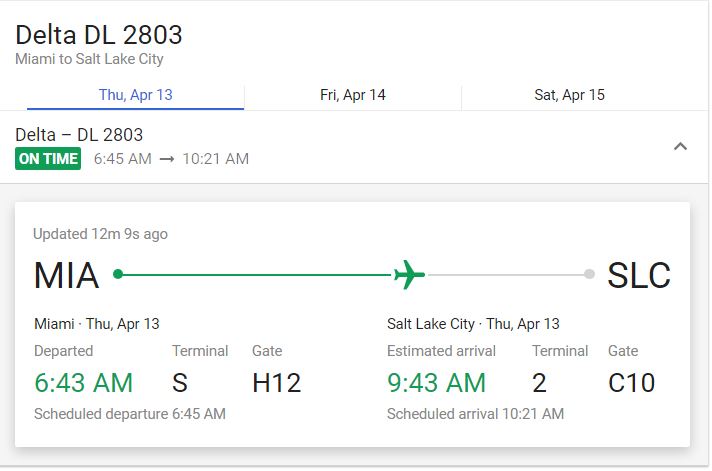The image size is (712, 471).
Task: Click the grey remaining flight progress line
Action: click(x=506, y=274)
